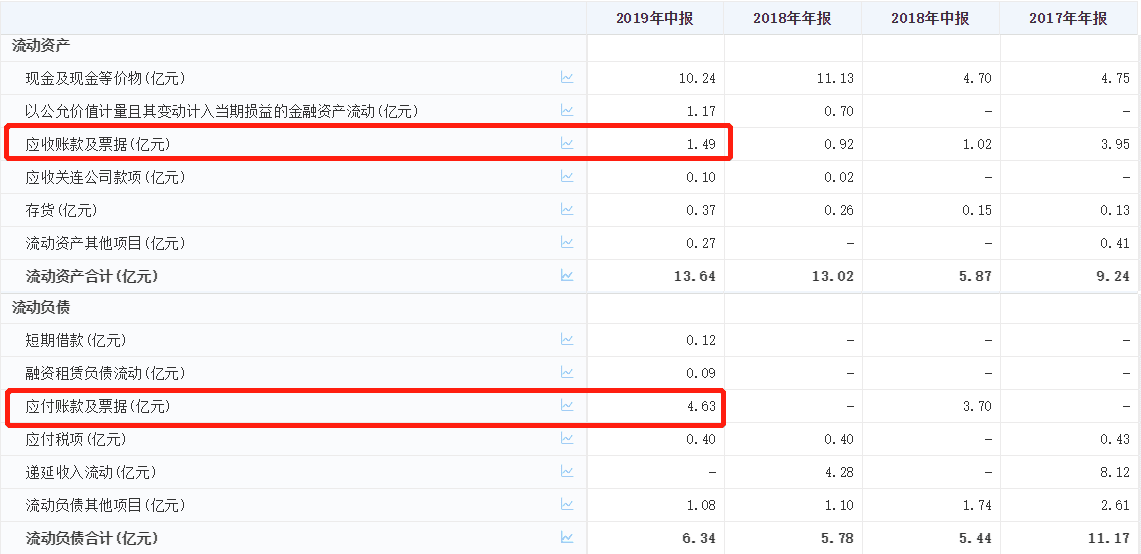Image resolution: width=1141 pixels, height=554 pixels.
Task: Click trend icon next to 短期借款
Action: tap(567, 339)
